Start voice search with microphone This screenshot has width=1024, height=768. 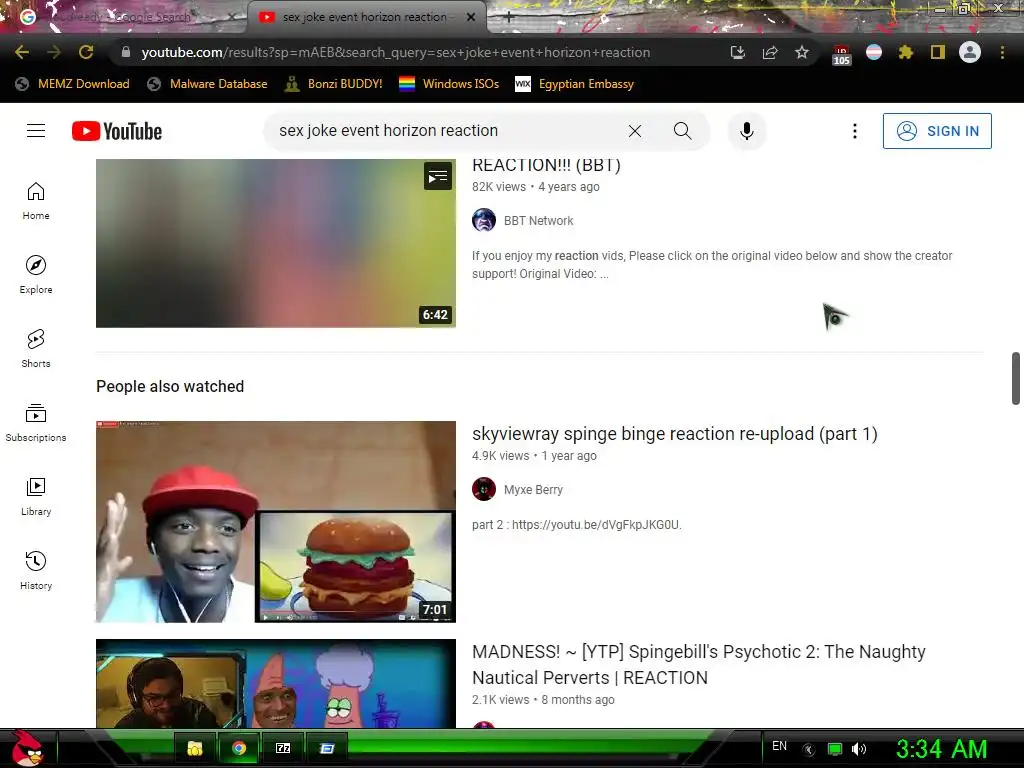[x=746, y=131]
